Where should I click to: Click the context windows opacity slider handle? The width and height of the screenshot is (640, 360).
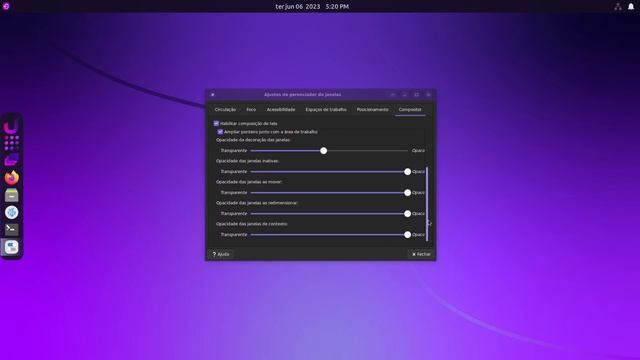pyautogui.click(x=407, y=235)
